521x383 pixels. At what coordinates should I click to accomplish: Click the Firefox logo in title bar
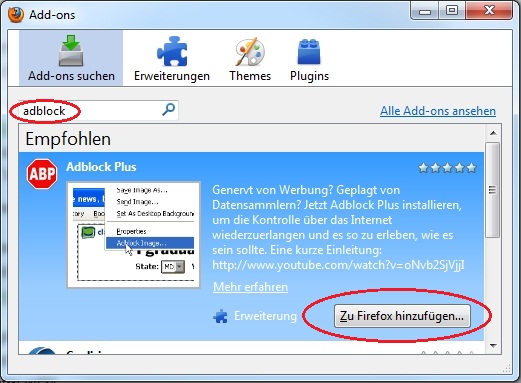16,14
